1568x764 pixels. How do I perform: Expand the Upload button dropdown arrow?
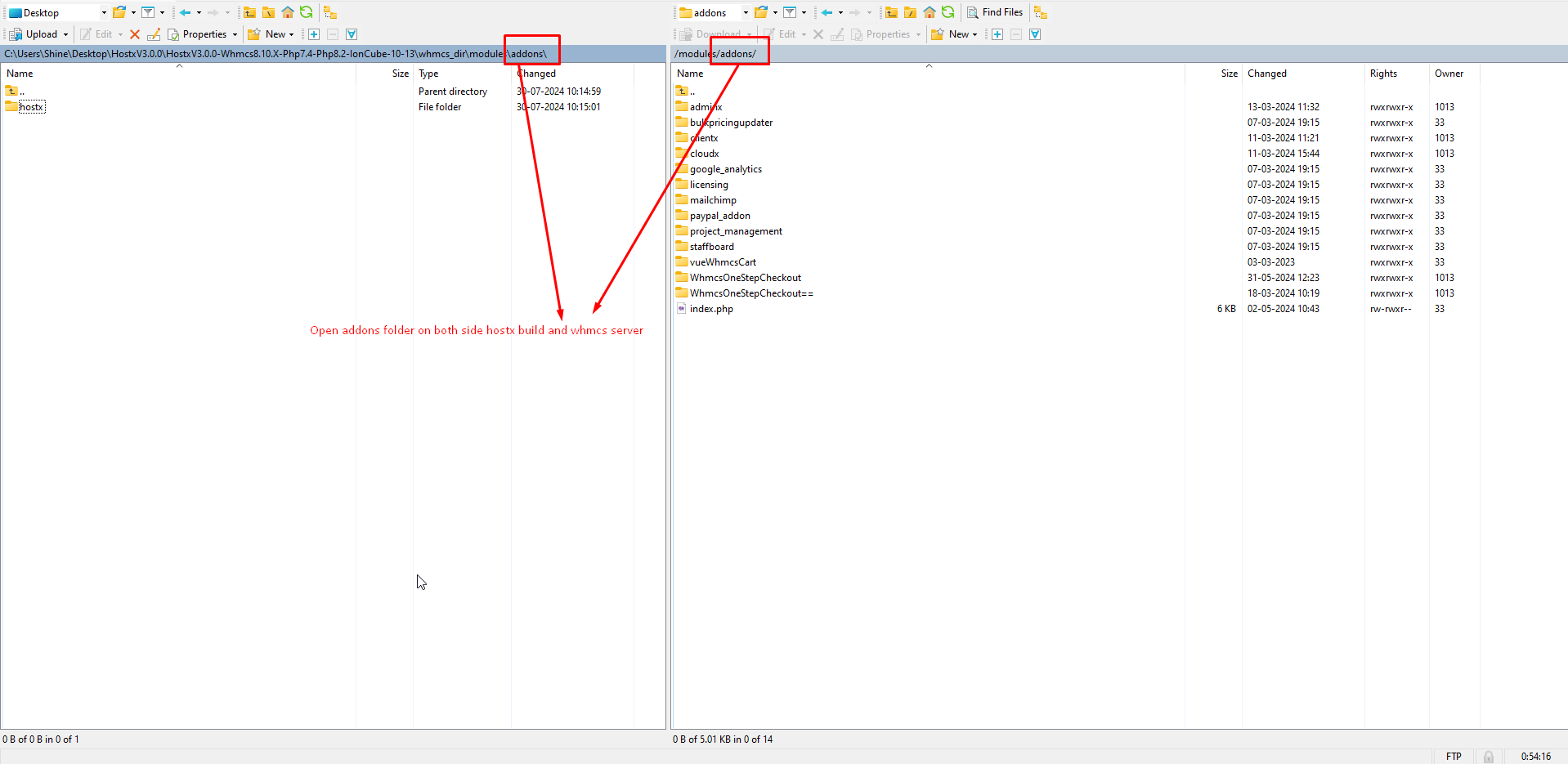(66, 34)
